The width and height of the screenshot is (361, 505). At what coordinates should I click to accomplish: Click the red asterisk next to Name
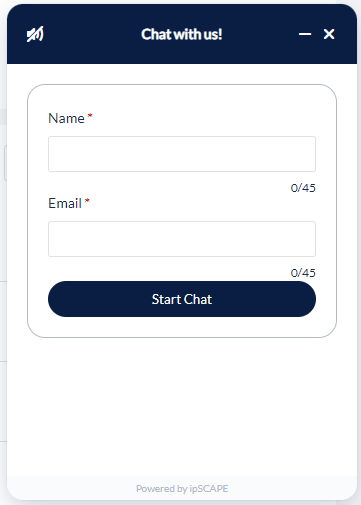(x=90, y=116)
